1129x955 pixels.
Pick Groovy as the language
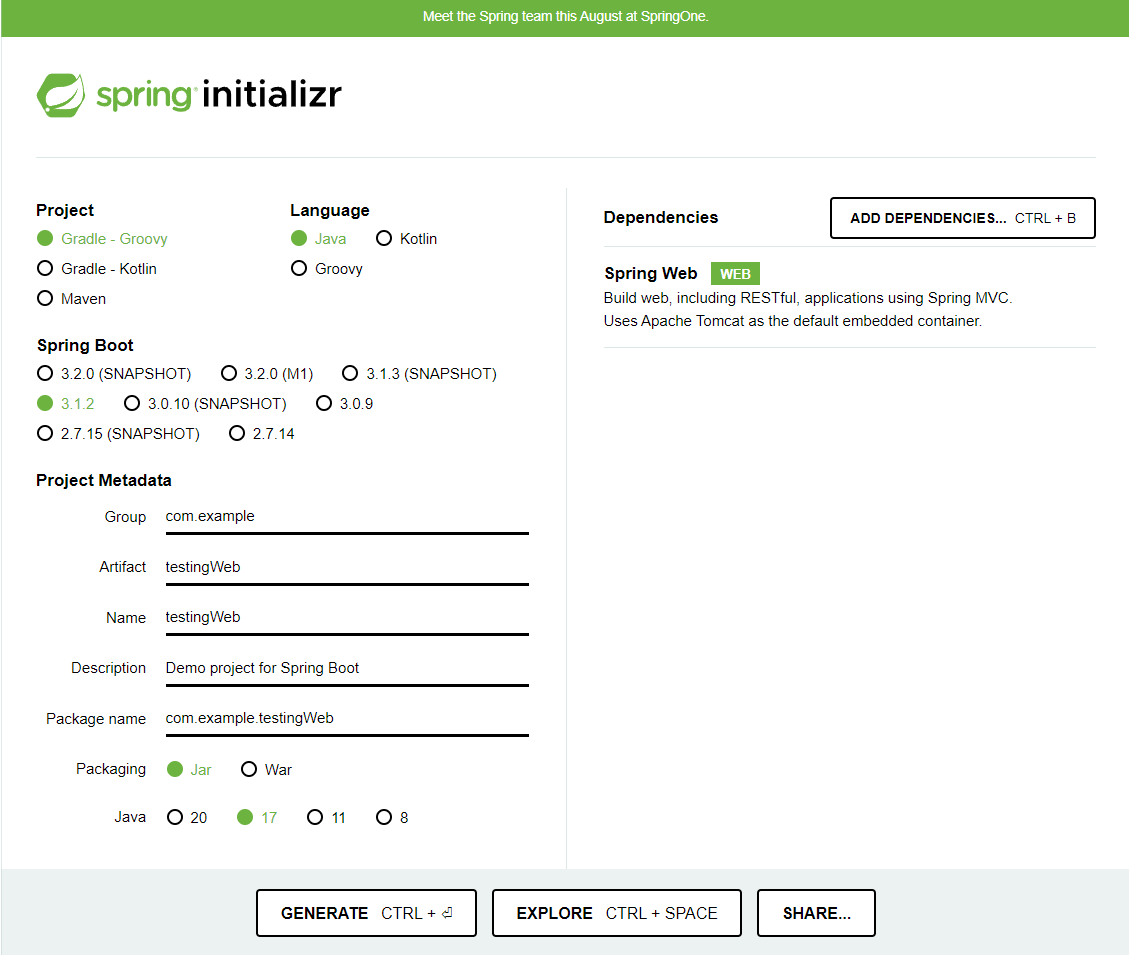pyautogui.click(x=326, y=269)
